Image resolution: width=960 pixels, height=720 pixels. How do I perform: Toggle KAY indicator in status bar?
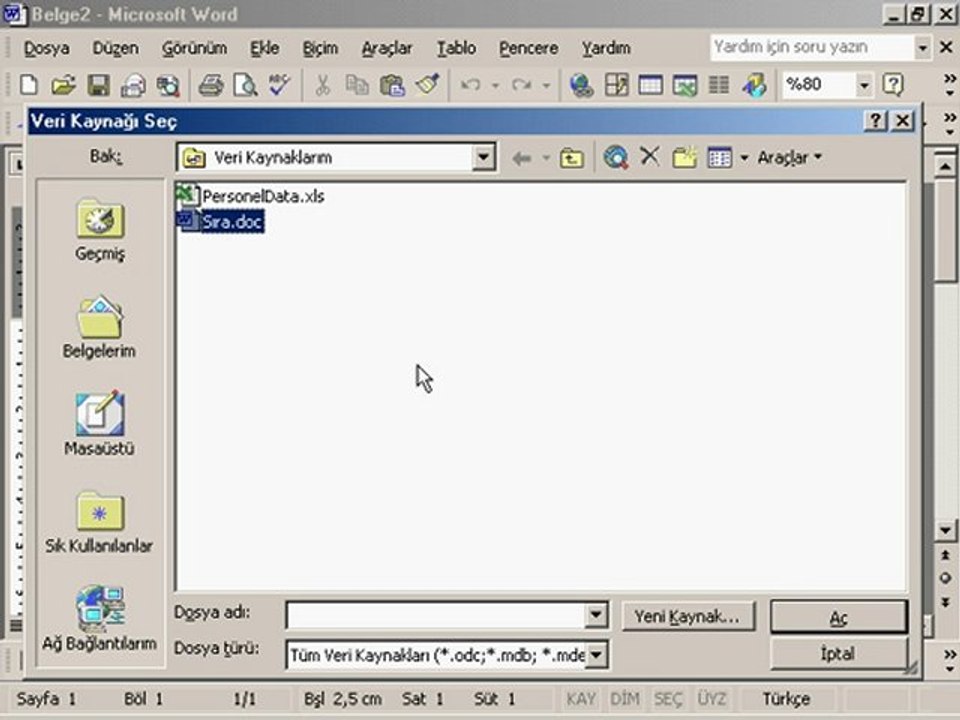580,699
